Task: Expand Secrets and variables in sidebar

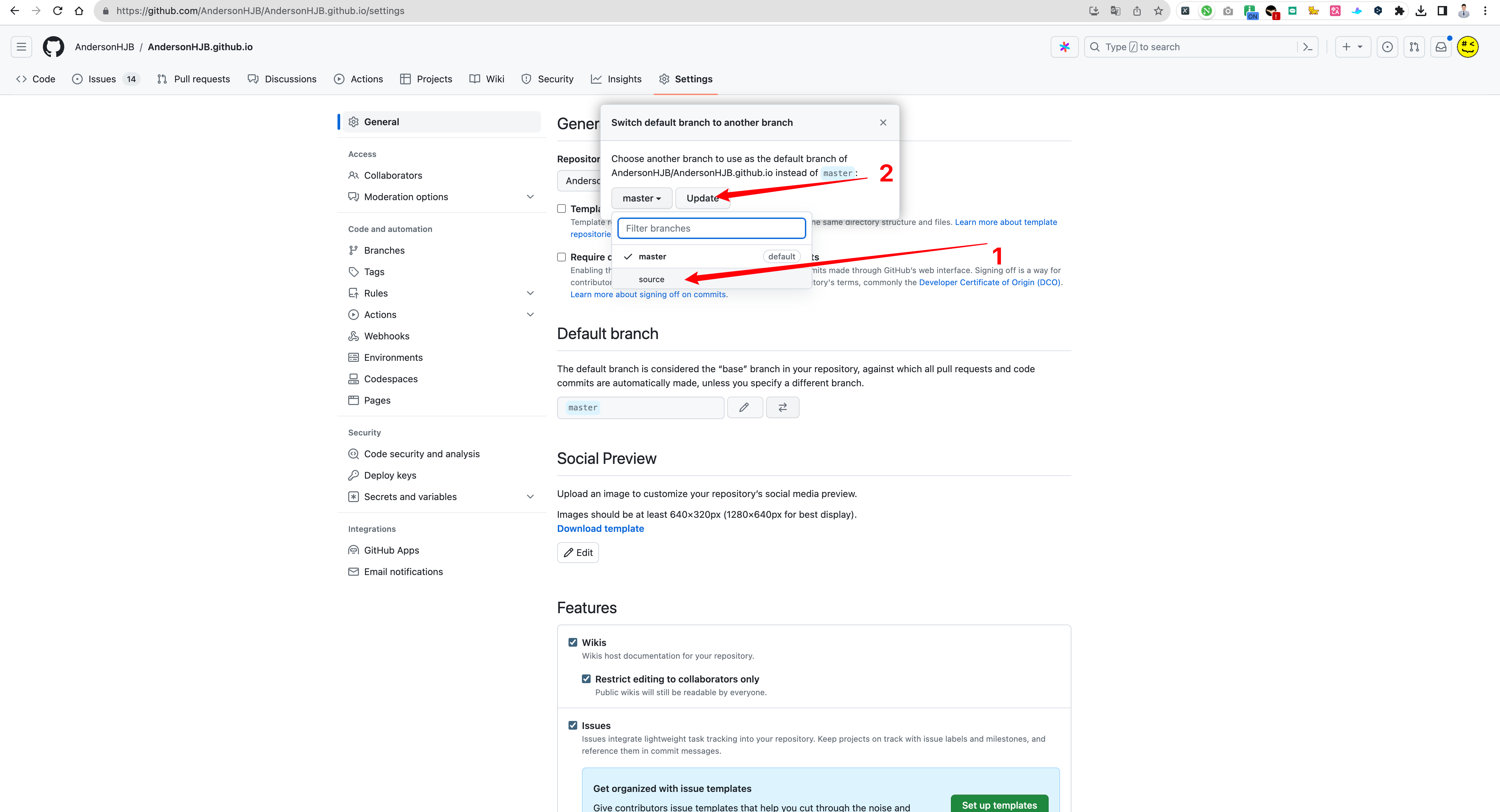Action: [530, 497]
